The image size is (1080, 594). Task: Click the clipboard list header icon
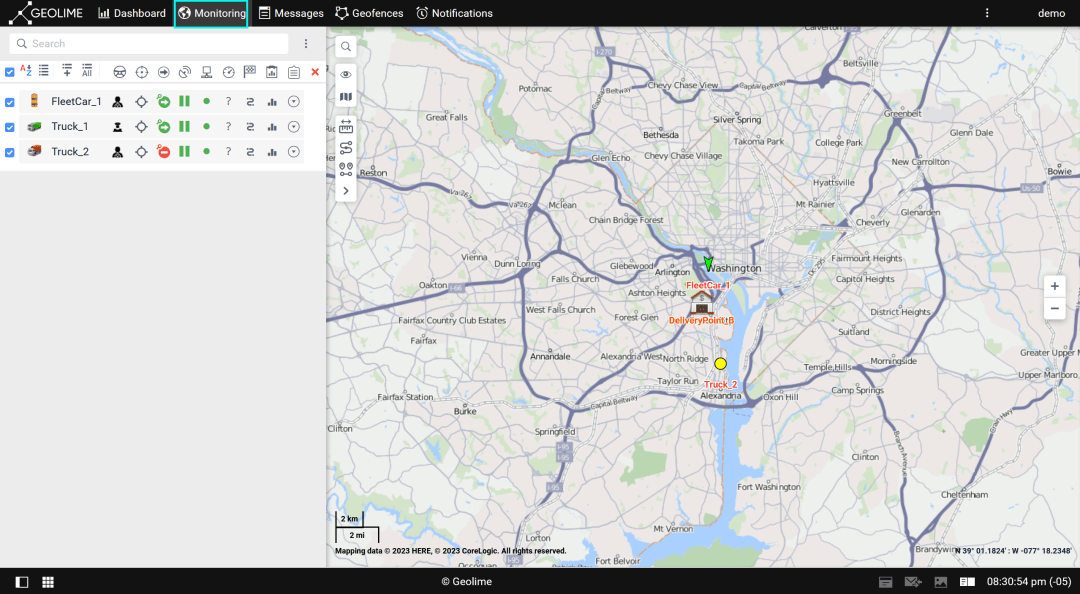coord(294,72)
